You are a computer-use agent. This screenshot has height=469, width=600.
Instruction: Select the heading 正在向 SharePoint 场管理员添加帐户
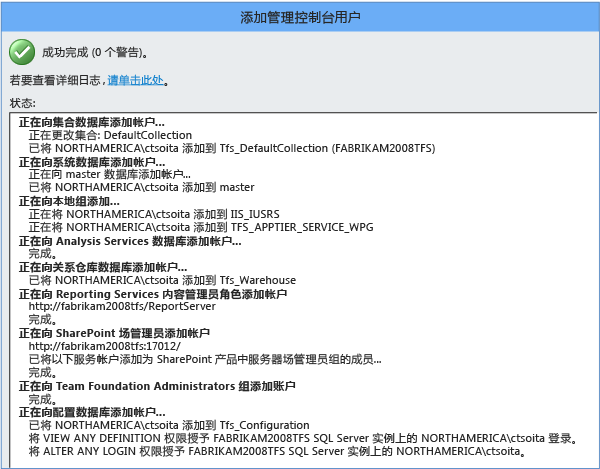[114, 333]
